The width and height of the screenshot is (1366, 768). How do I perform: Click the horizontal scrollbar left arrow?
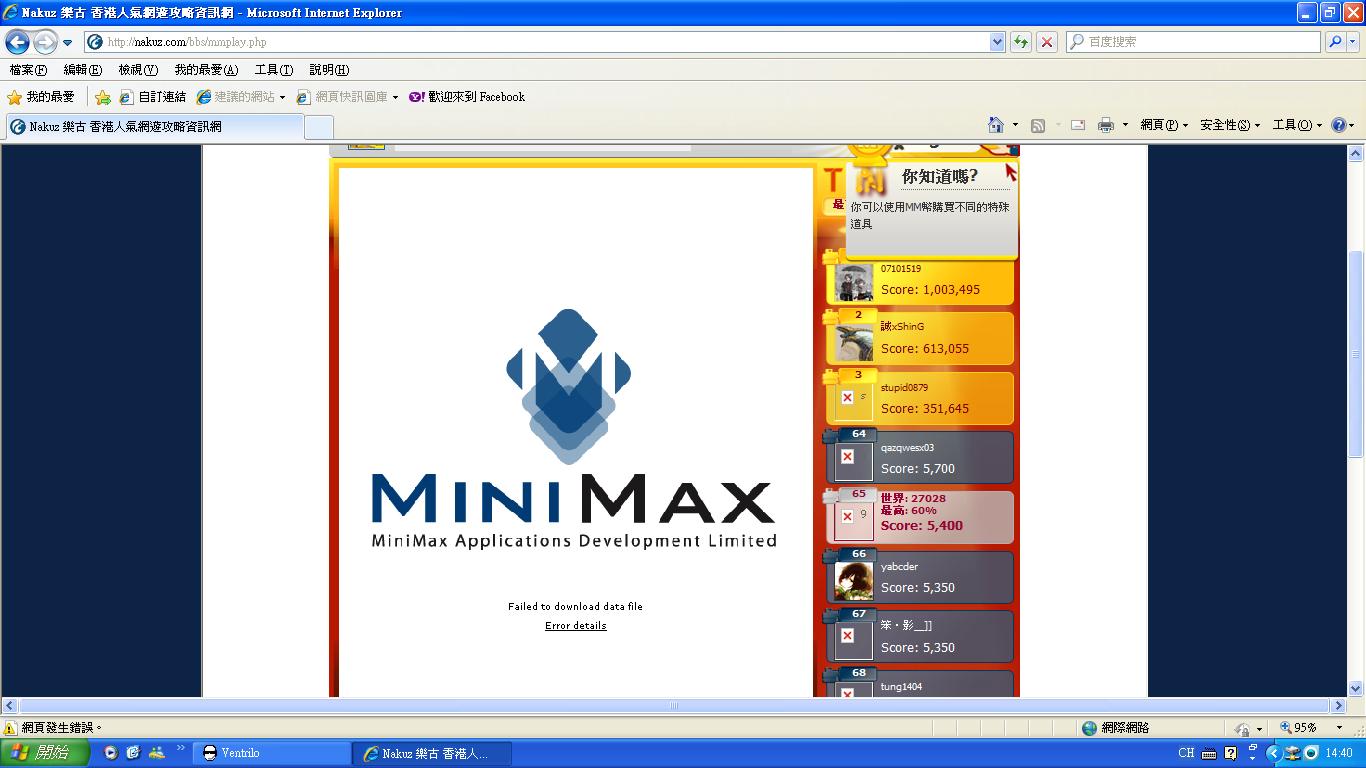pos(10,705)
